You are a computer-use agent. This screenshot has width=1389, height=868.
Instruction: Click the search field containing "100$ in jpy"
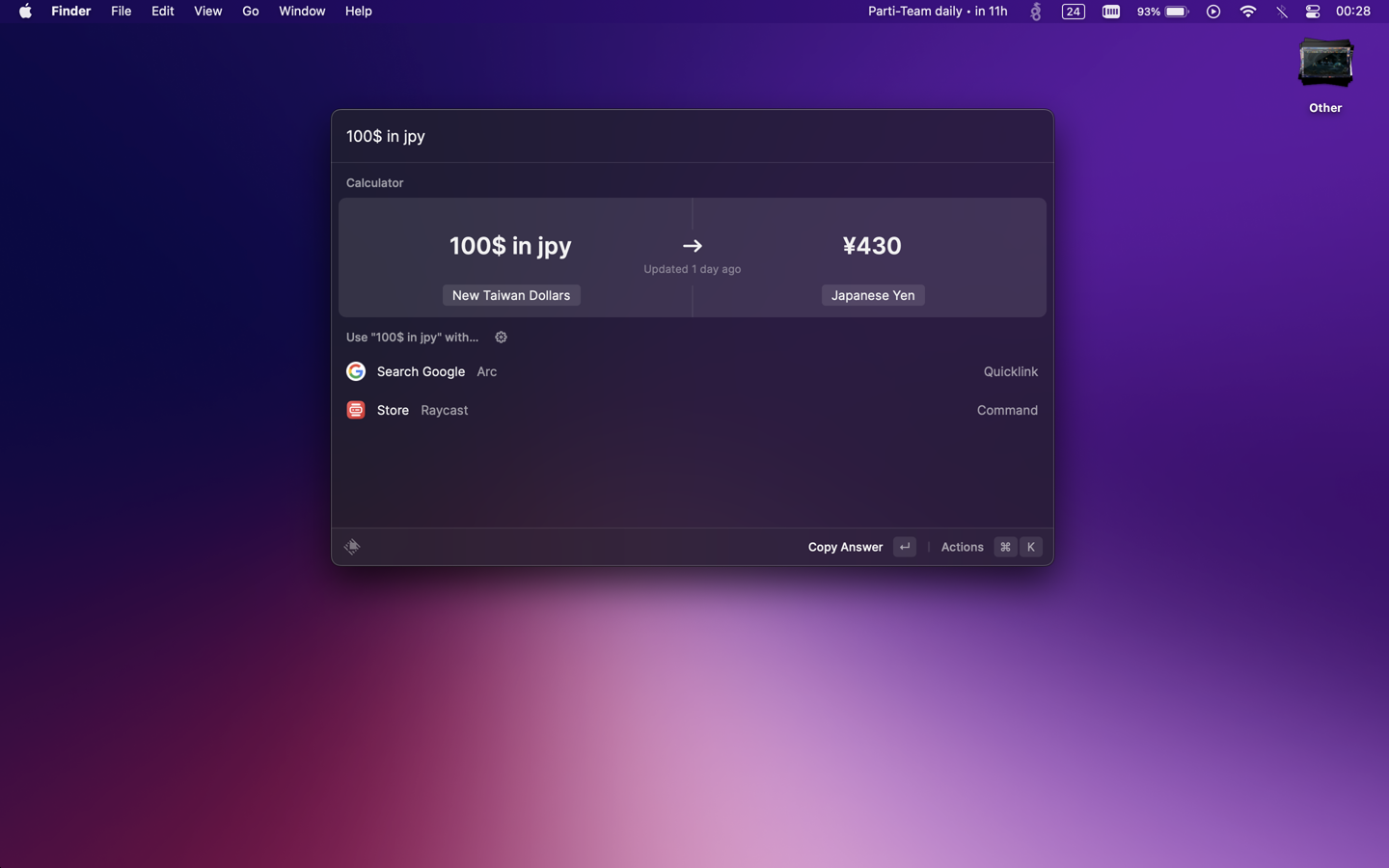tap(692, 136)
